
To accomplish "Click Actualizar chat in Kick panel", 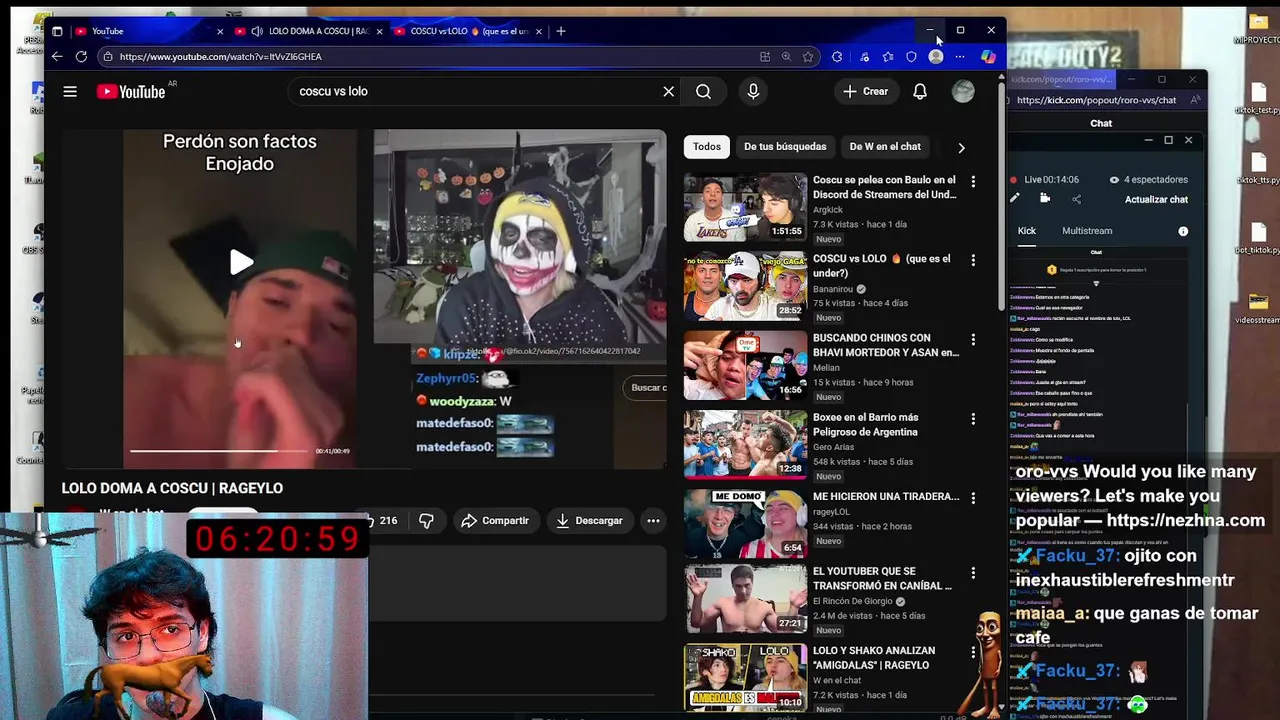I will 1156,199.
